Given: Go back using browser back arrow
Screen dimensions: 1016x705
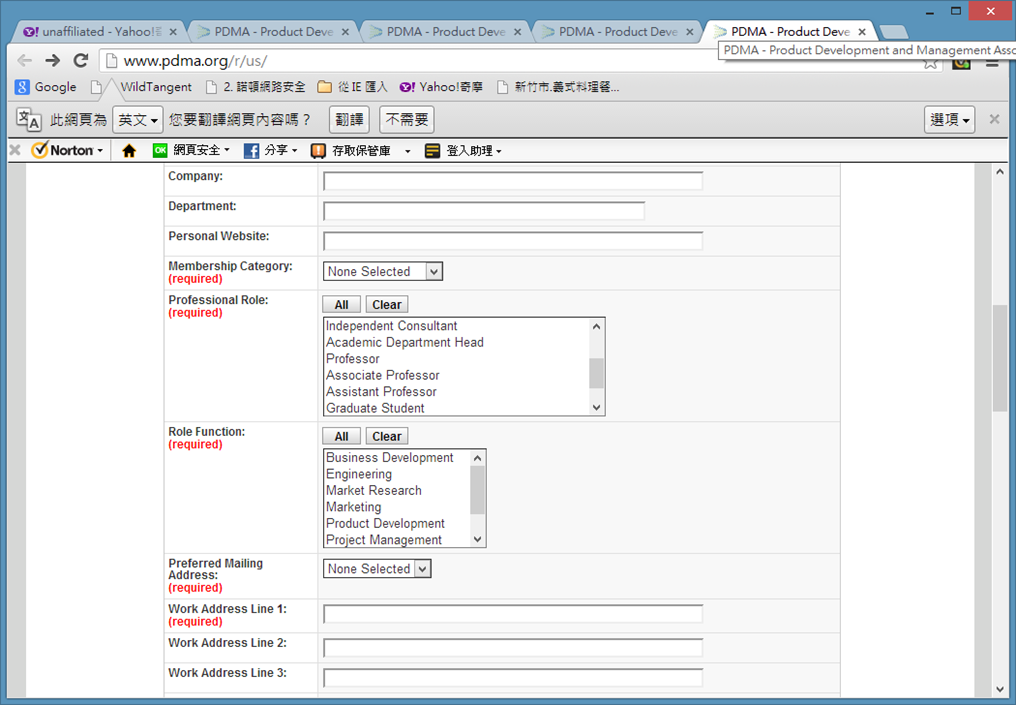Looking at the screenshot, I should click(x=25, y=61).
